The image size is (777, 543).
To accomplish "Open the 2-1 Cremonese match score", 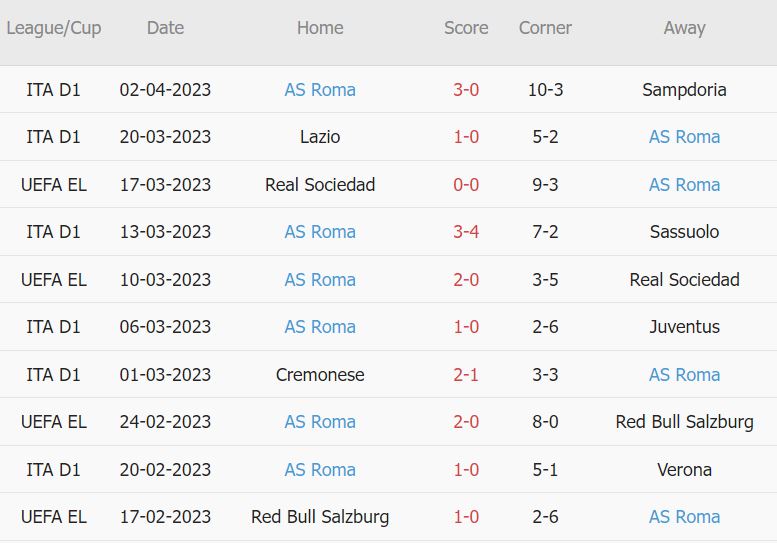I will [x=466, y=375].
